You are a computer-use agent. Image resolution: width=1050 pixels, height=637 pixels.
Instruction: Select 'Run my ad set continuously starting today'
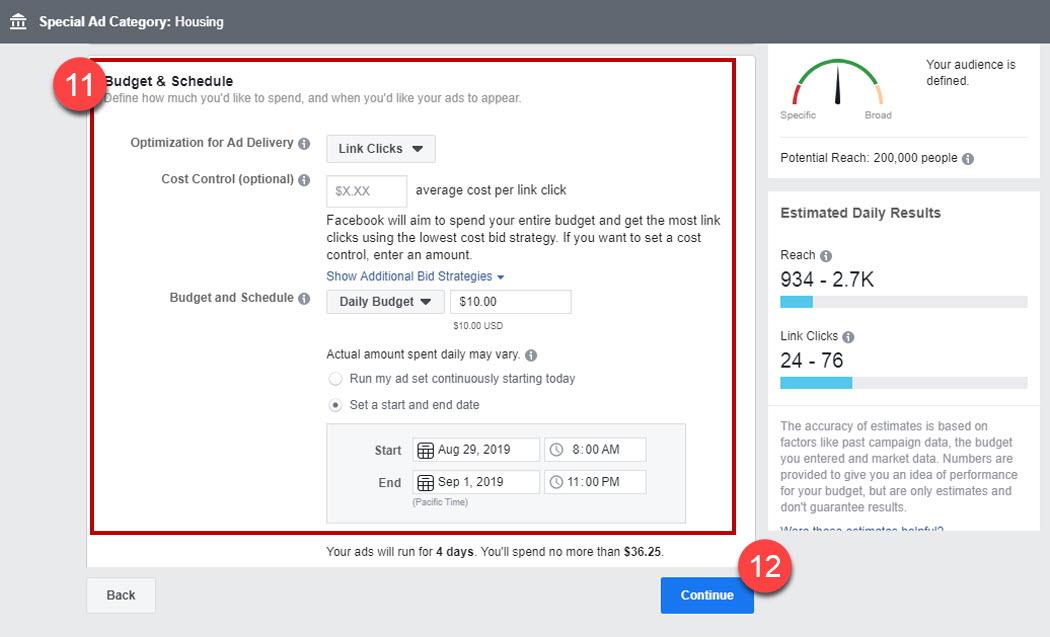click(x=337, y=380)
